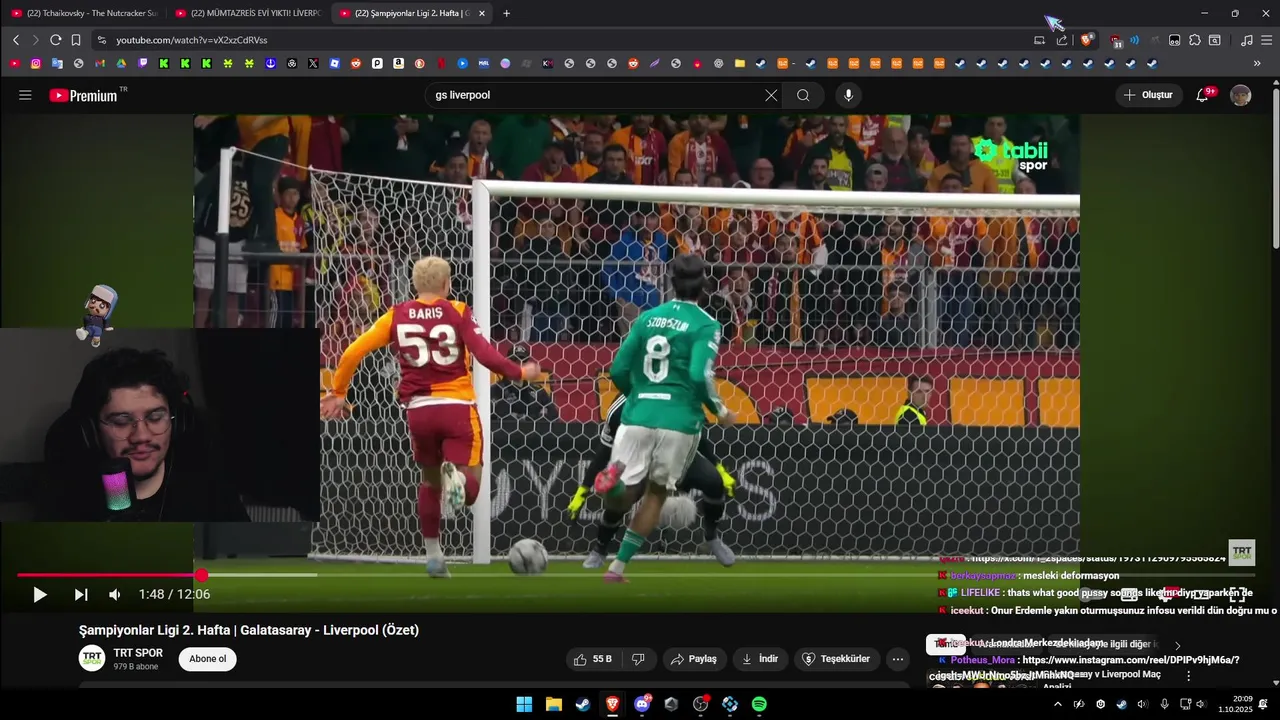
Task: Open TRT SPOR channel link
Action: (x=138, y=653)
